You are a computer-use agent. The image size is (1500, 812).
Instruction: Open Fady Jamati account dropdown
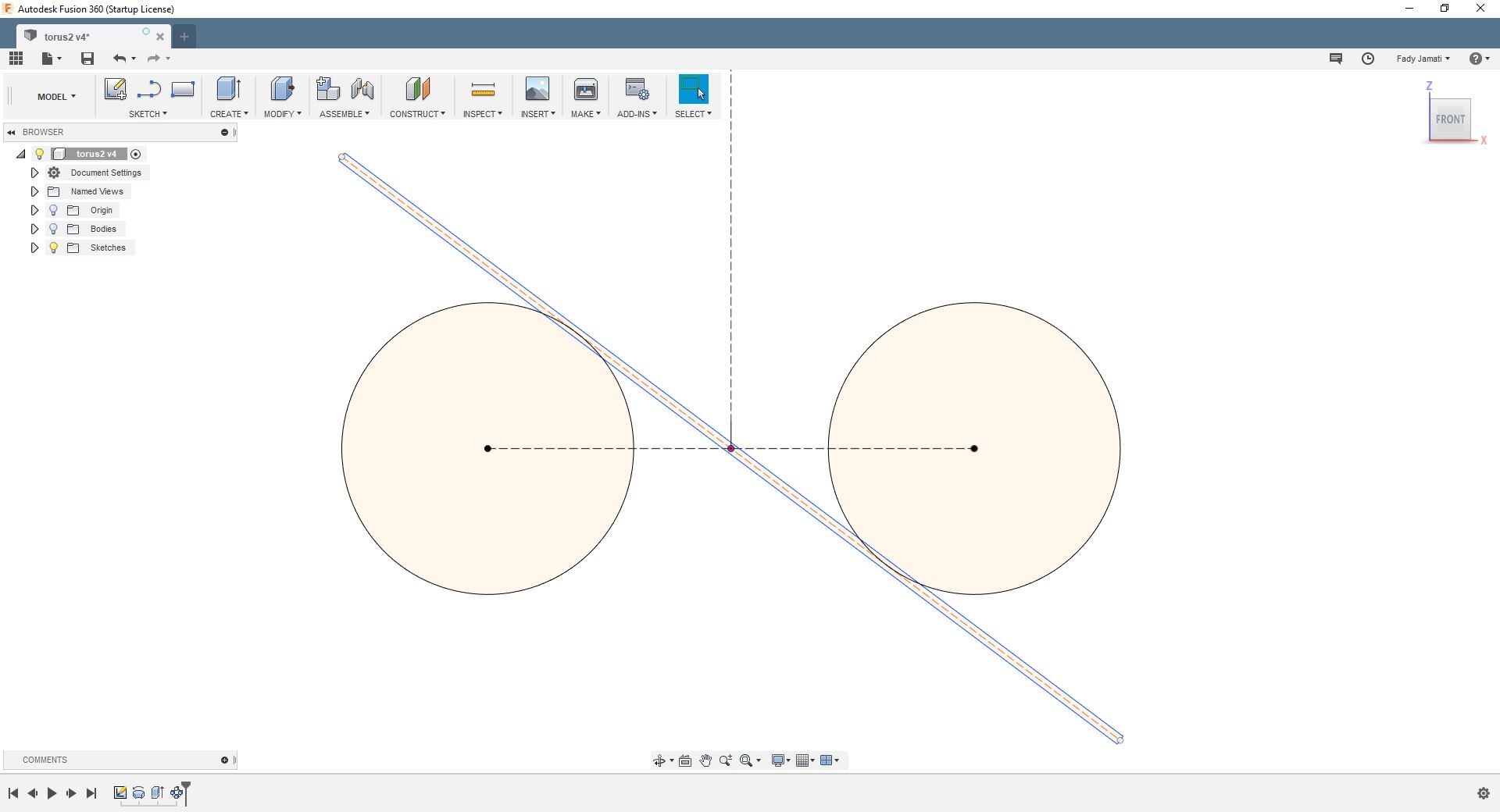(x=1423, y=59)
